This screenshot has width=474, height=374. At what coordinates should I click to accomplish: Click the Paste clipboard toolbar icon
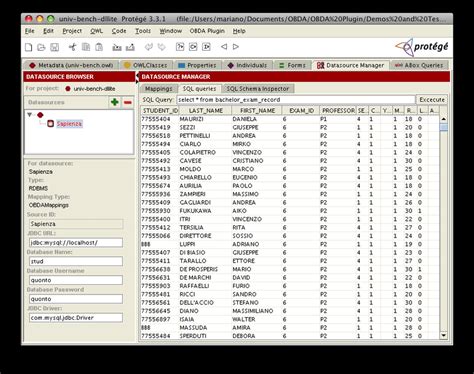tap(99, 47)
